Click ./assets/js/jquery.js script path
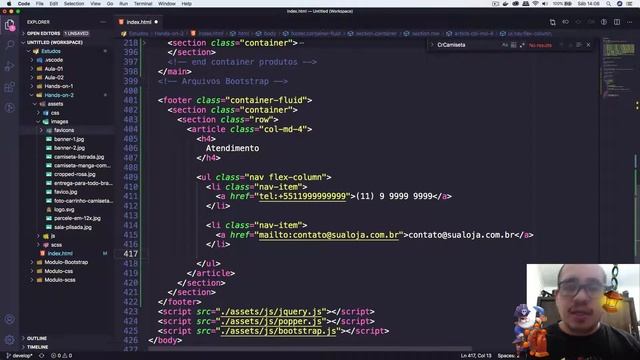This screenshot has width=640, height=360. point(271,311)
